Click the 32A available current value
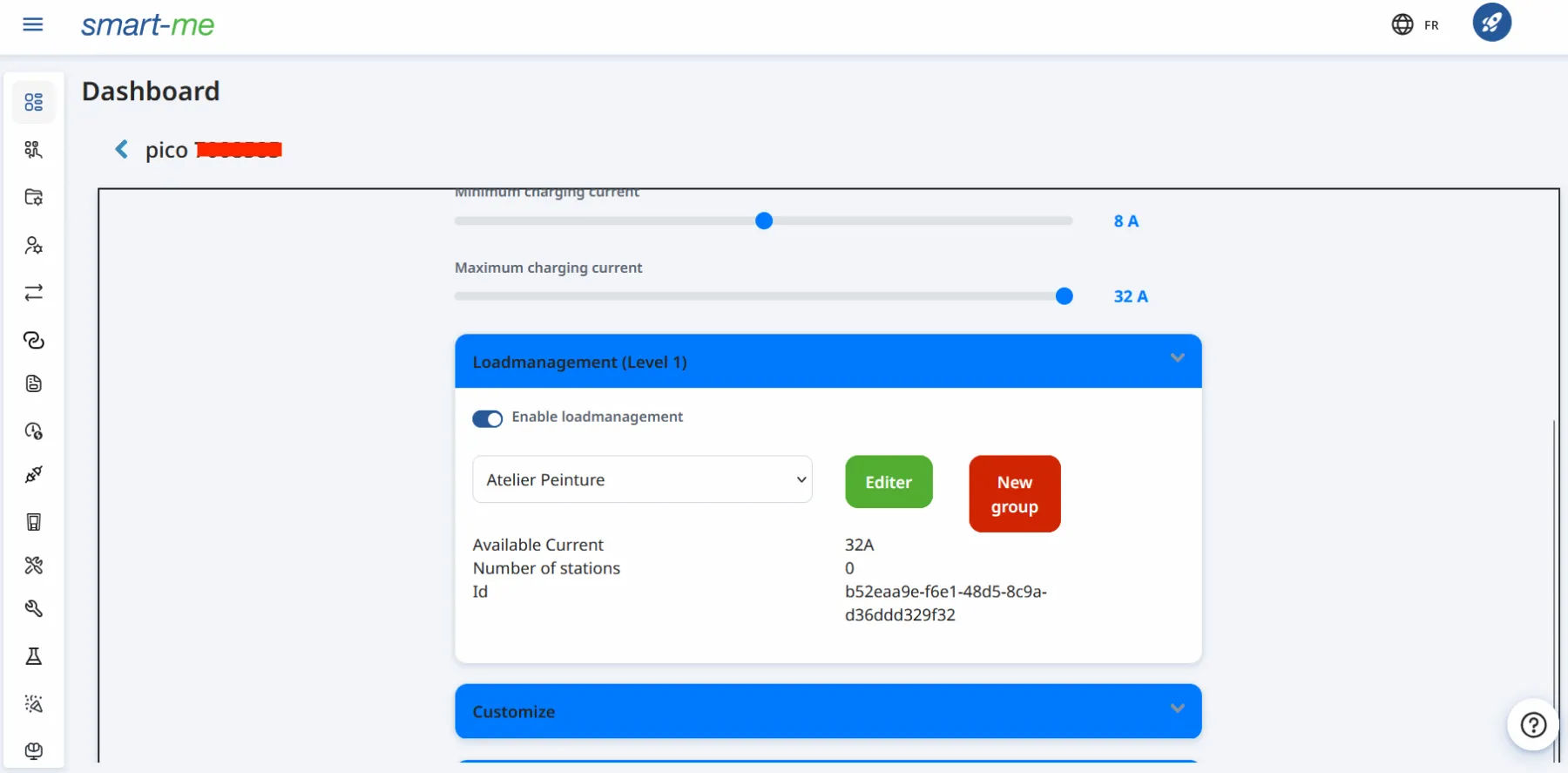The height and width of the screenshot is (773, 1568). (859, 545)
